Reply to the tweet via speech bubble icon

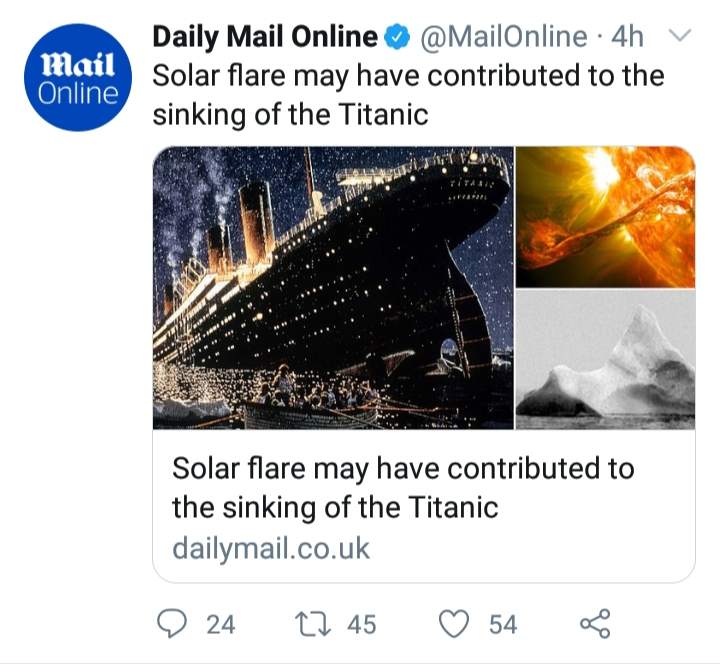pyautogui.click(x=176, y=624)
